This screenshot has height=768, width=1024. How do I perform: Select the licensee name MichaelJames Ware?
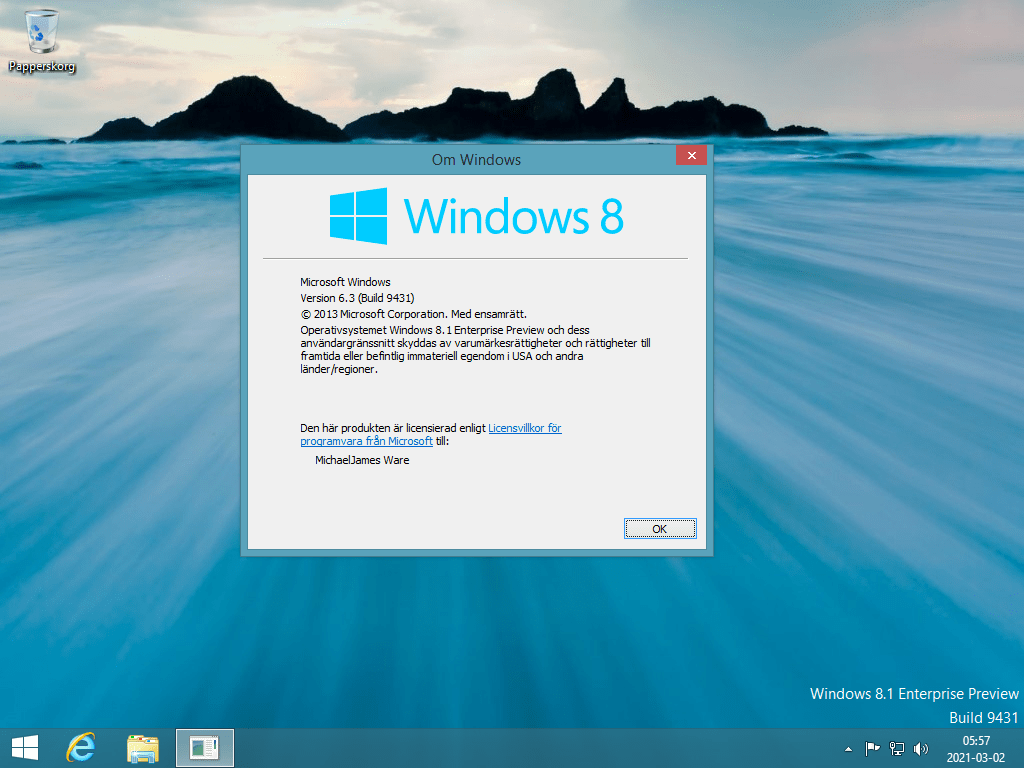coord(363,459)
